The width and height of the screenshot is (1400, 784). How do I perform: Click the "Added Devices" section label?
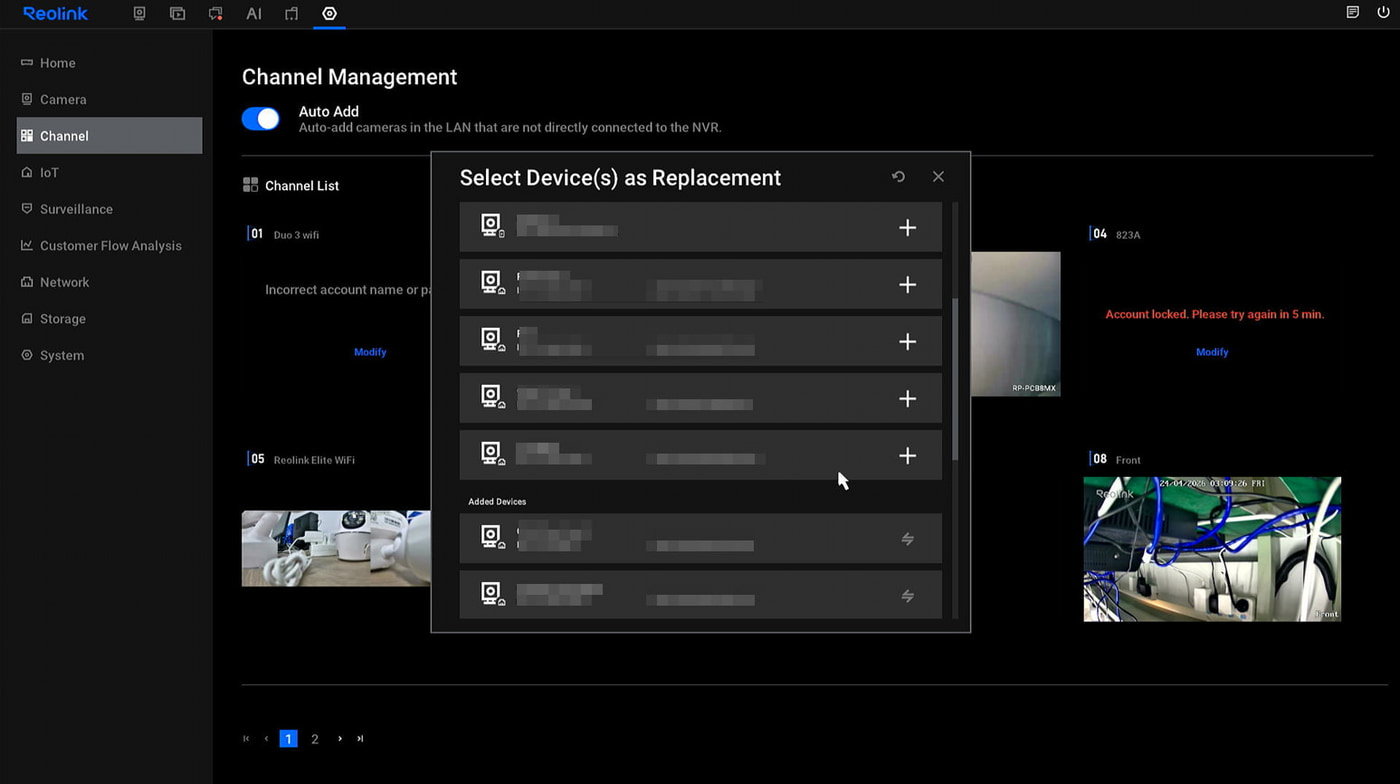pos(497,502)
